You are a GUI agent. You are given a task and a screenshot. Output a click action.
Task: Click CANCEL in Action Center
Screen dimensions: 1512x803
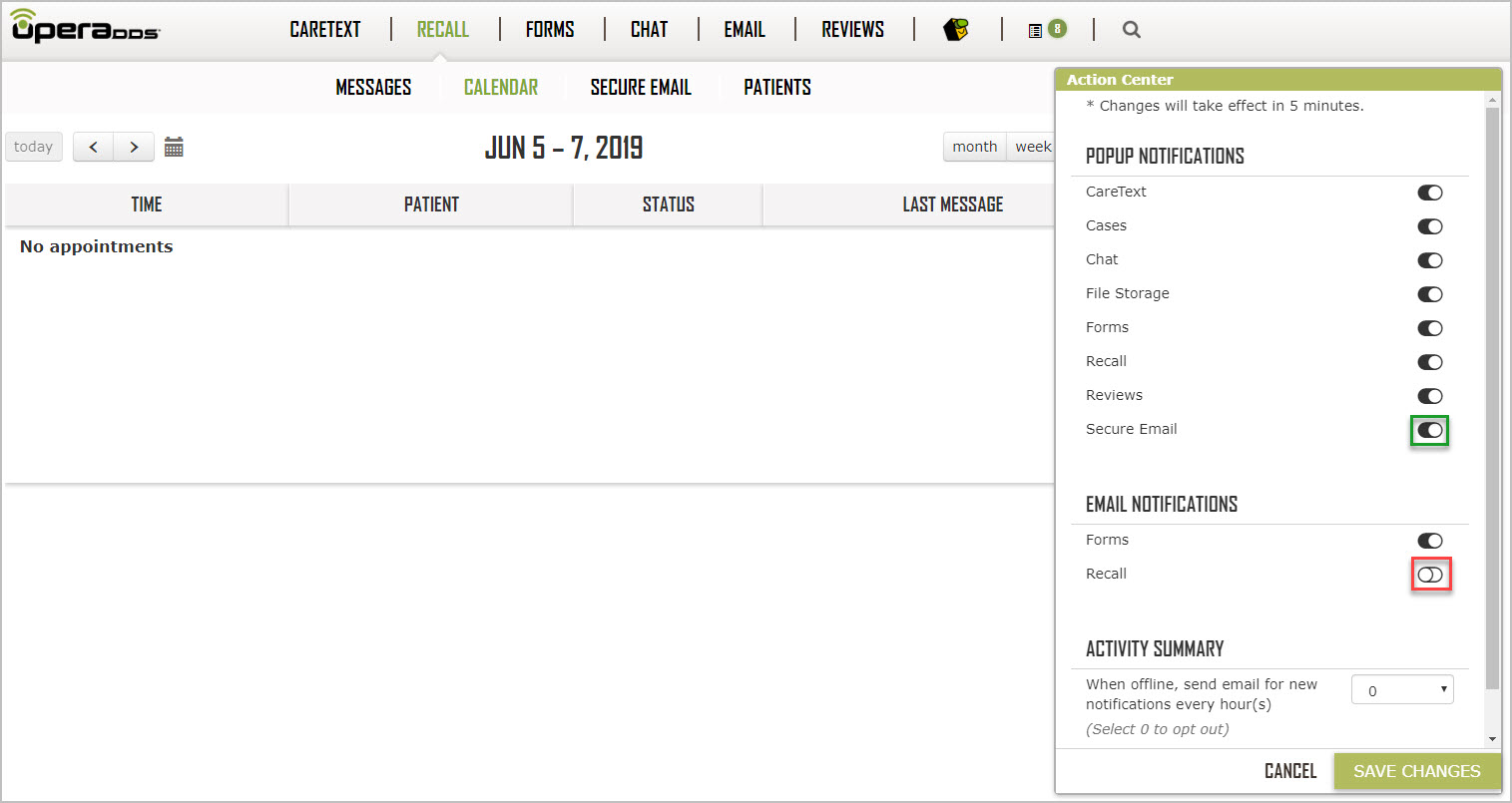[1290, 771]
